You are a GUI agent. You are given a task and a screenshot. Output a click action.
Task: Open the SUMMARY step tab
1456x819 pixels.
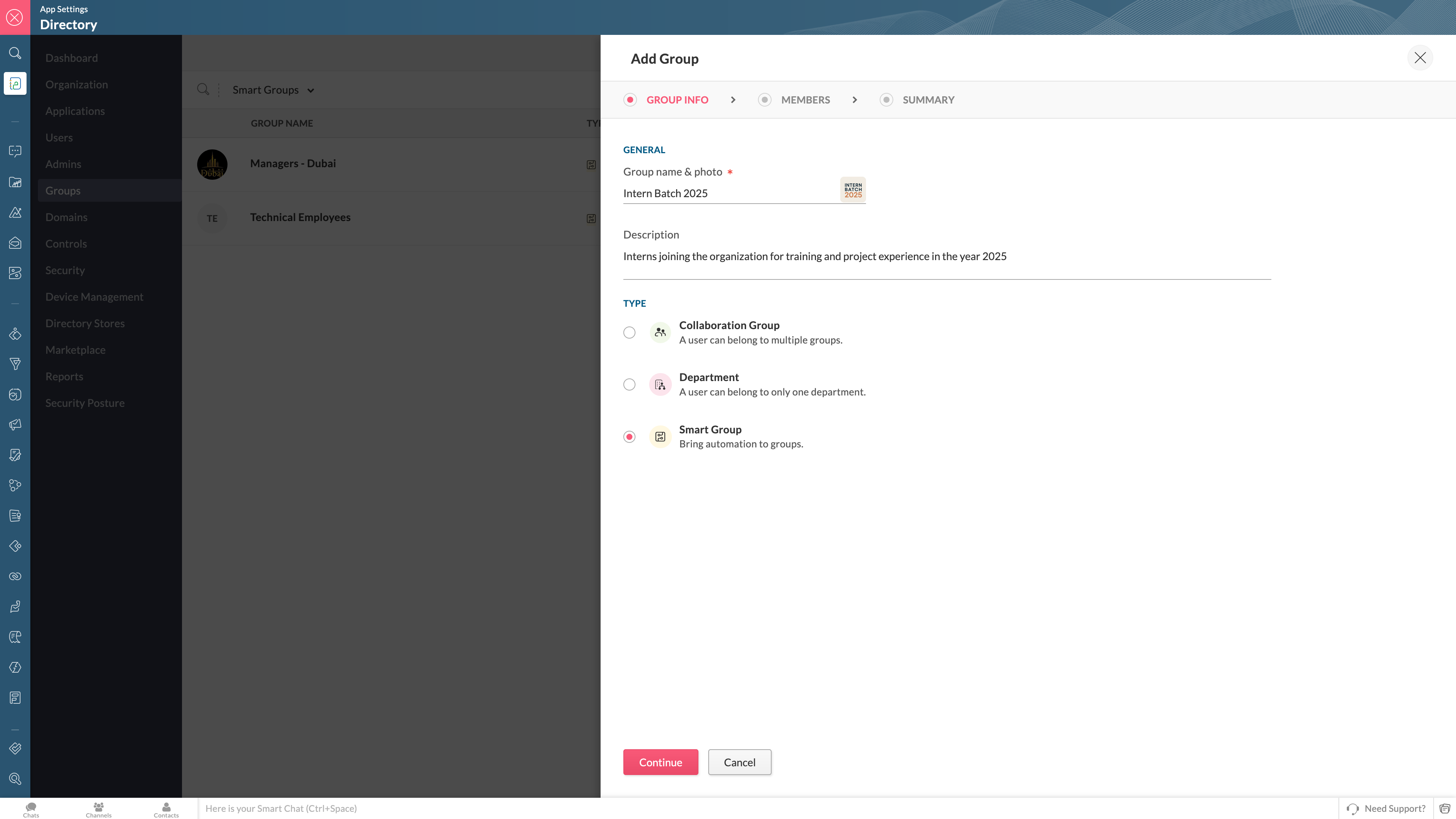click(927, 100)
